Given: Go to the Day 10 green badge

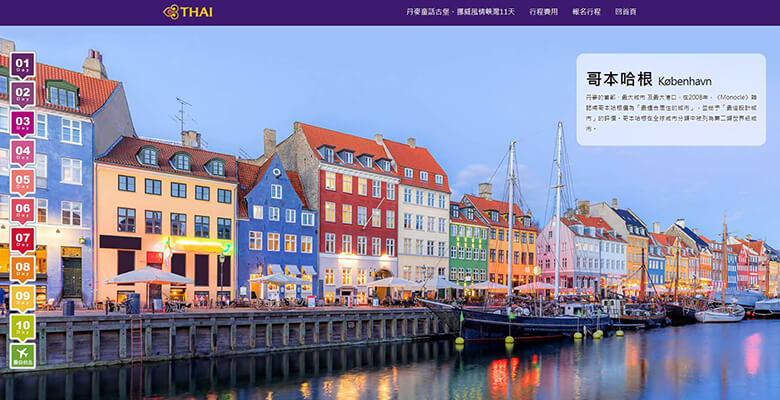Looking at the screenshot, I should coord(22,327).
